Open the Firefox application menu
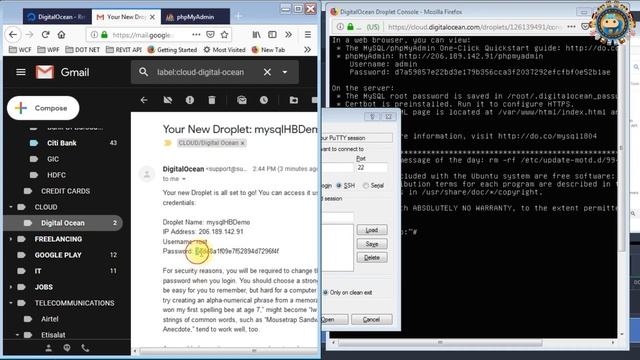The height and width of the screenshot is (360, 640). coord(308,35)
